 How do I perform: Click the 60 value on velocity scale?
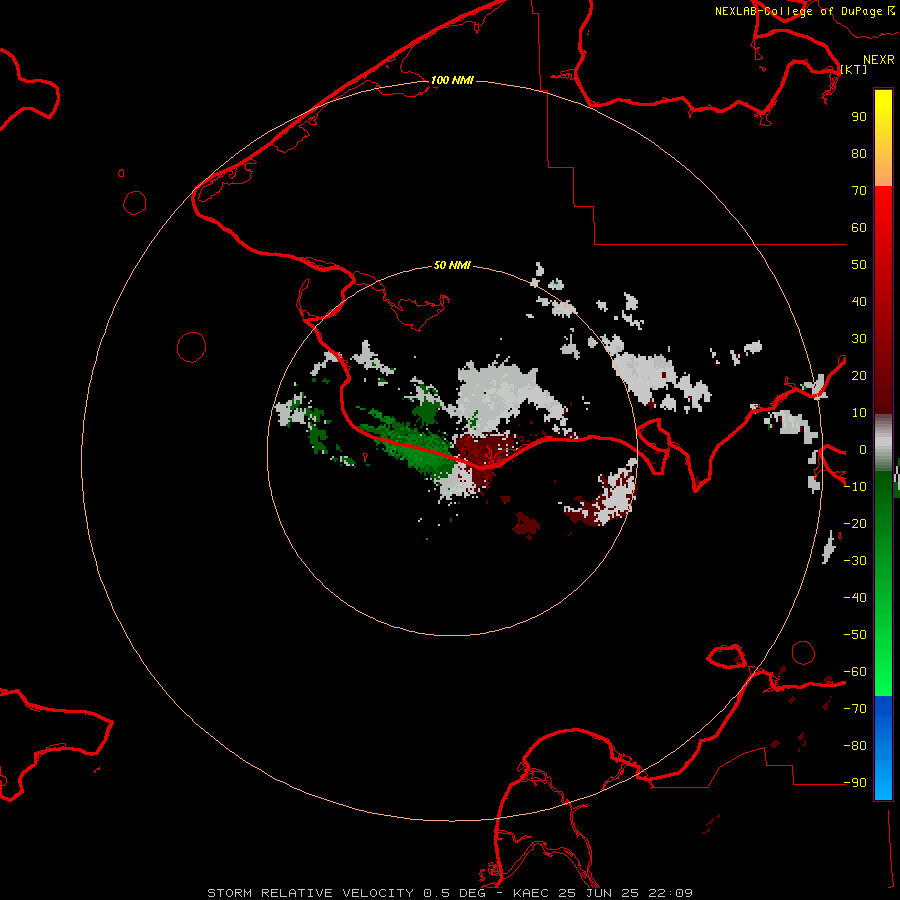tap(859, 227)
